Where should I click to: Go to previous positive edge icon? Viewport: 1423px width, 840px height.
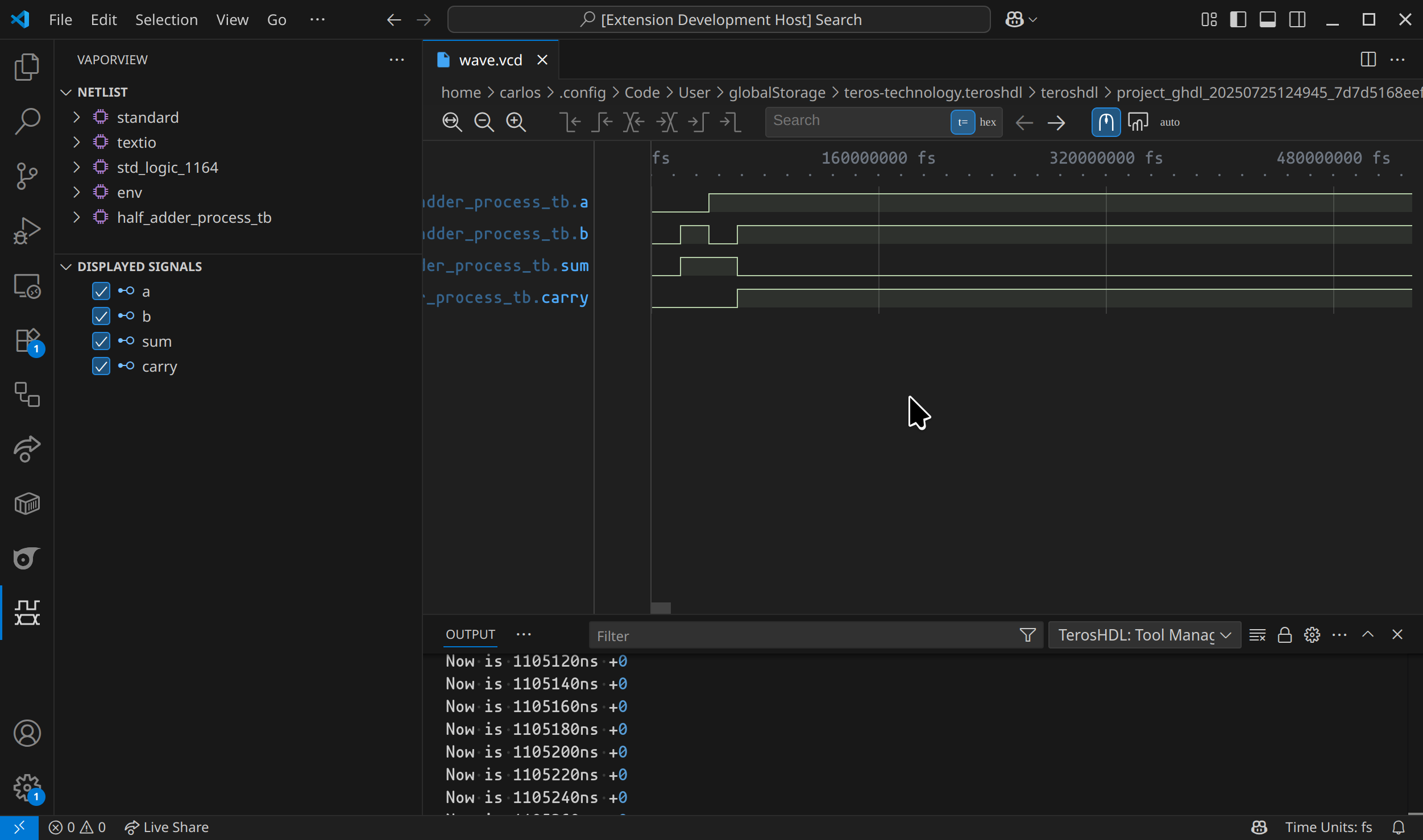[602, 122]
